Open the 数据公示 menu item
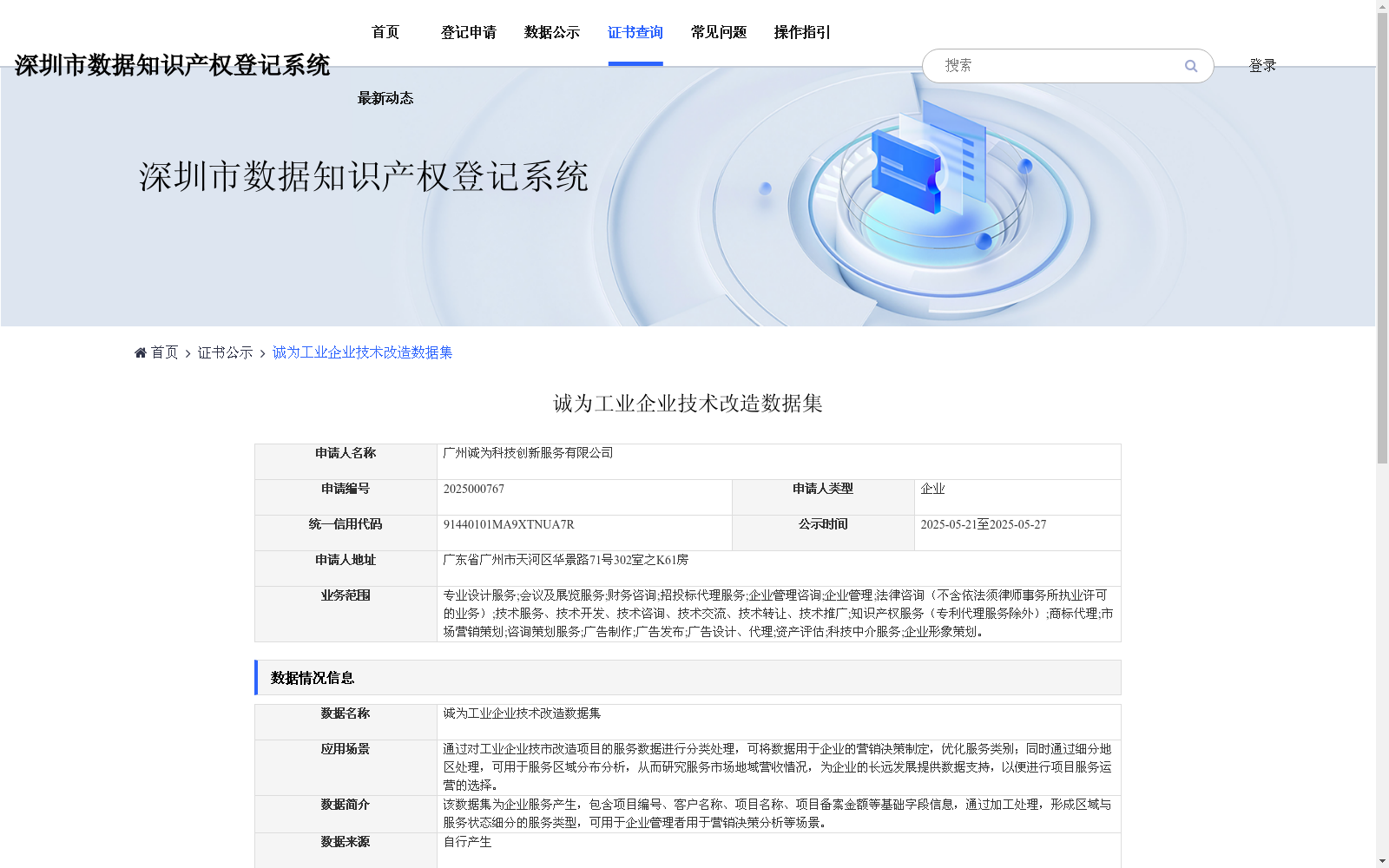 coord(552,32)
